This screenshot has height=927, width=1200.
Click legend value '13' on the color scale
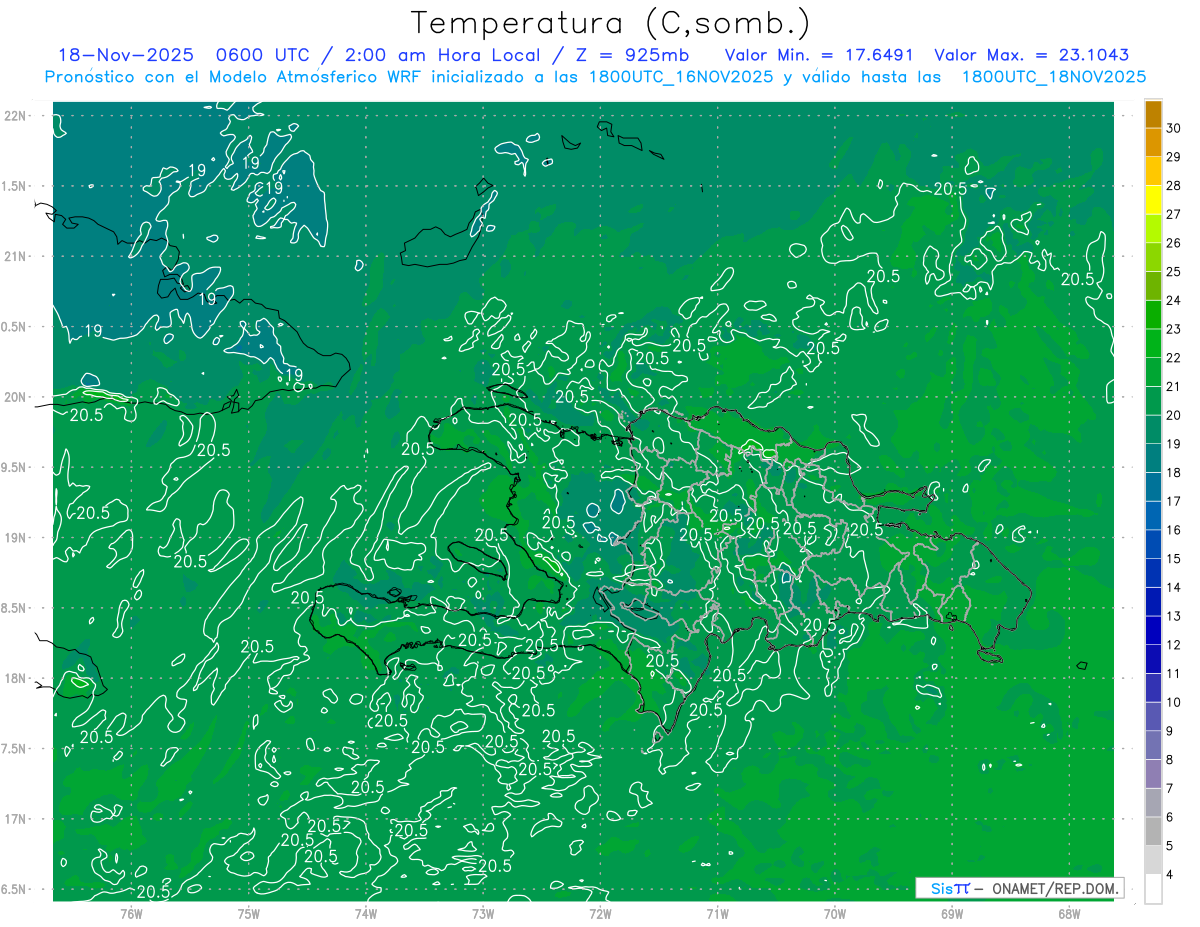point(1174,616)
